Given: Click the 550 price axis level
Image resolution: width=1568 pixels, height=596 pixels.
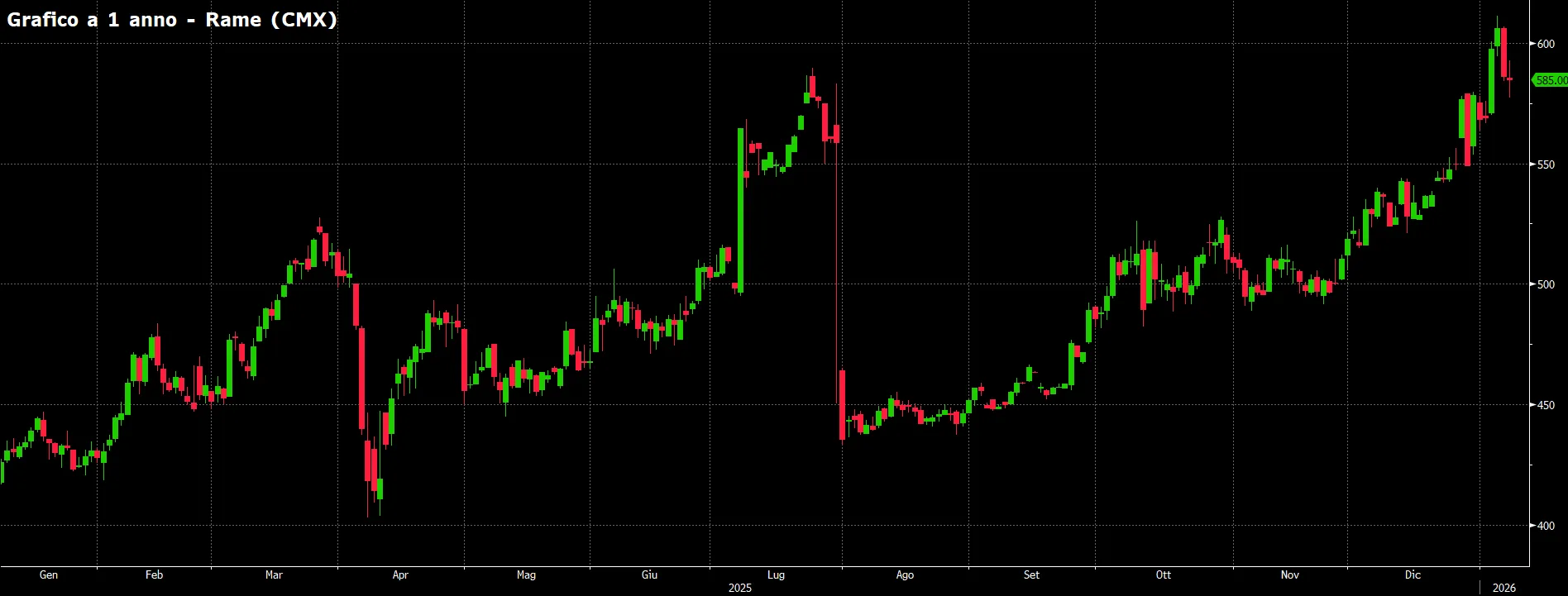Looking at the screenshot, I should pos(1546,164).
